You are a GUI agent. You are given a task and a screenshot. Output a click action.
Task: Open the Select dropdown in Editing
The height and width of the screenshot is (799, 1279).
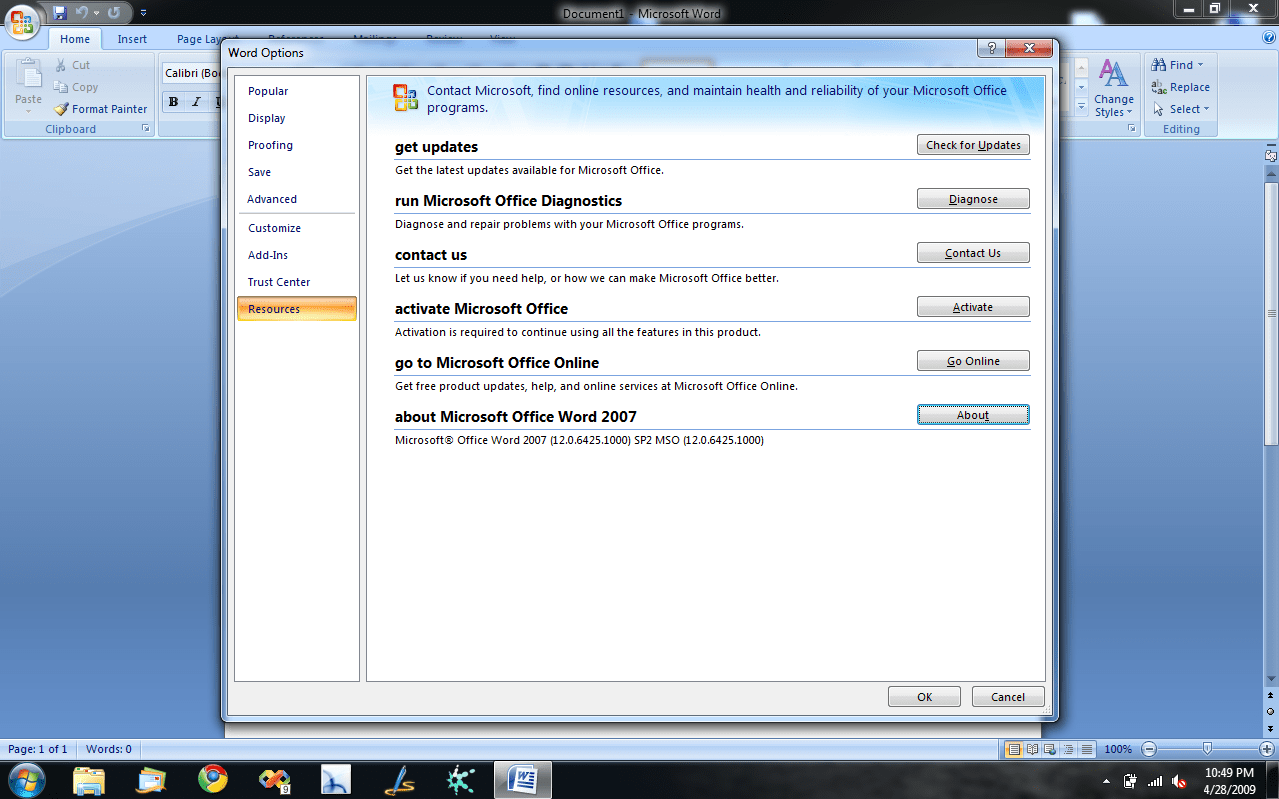pyautogui.click(x=1181, y=109)
